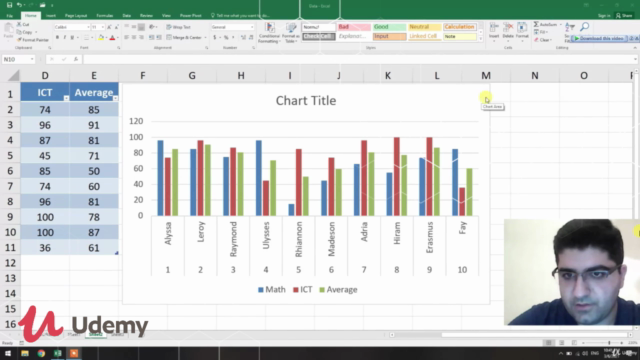
Task: Switch to the Data tab
Action: click(127, 16)
